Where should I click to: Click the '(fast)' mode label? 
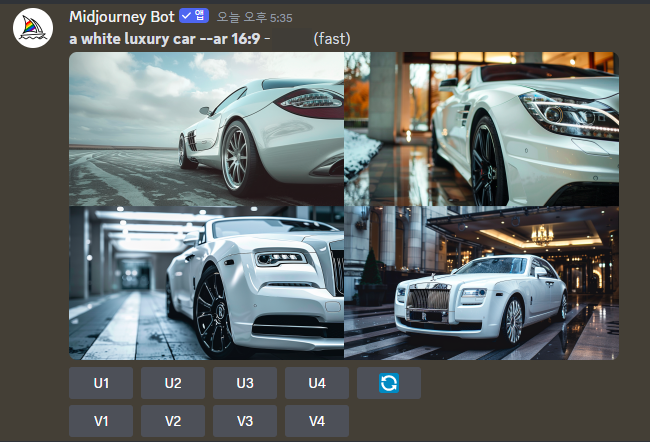point(332,39)
